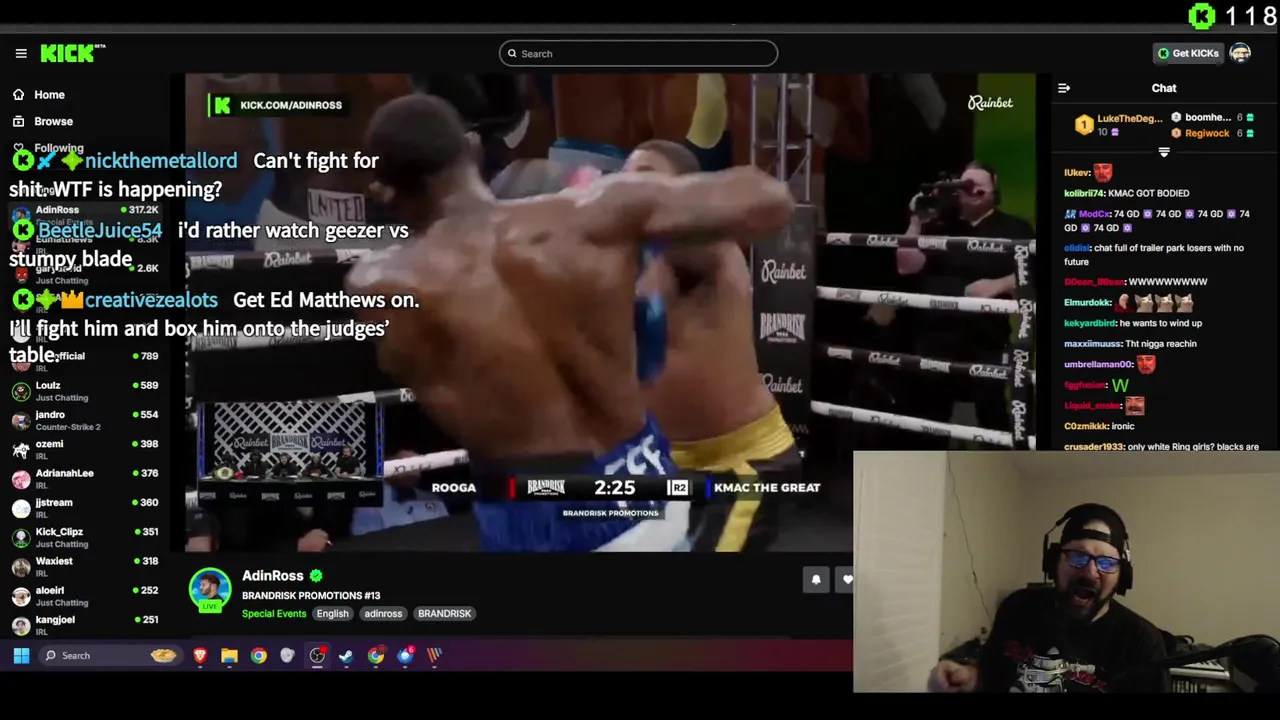Open the Windows Start menu

(21, 656)
